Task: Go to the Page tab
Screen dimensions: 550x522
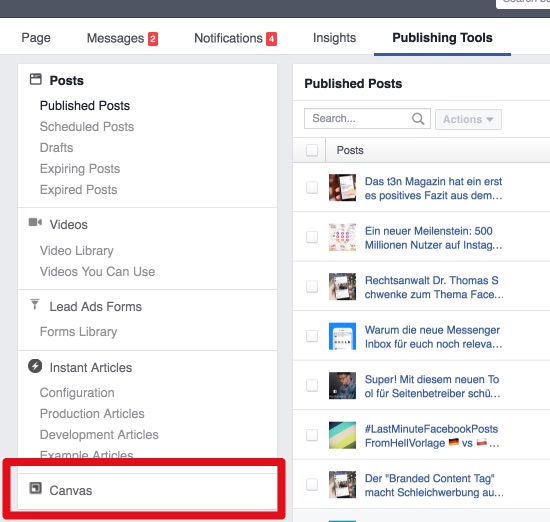Action: 36,38
